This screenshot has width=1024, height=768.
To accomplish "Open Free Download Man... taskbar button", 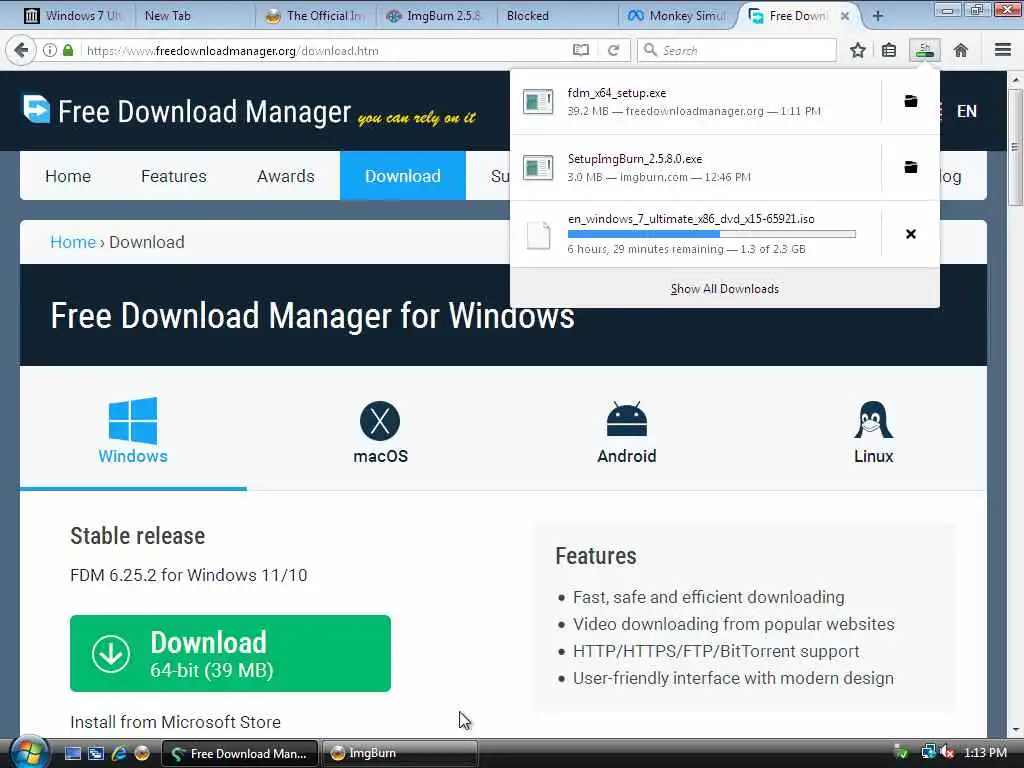I will (x=239, y=753).
